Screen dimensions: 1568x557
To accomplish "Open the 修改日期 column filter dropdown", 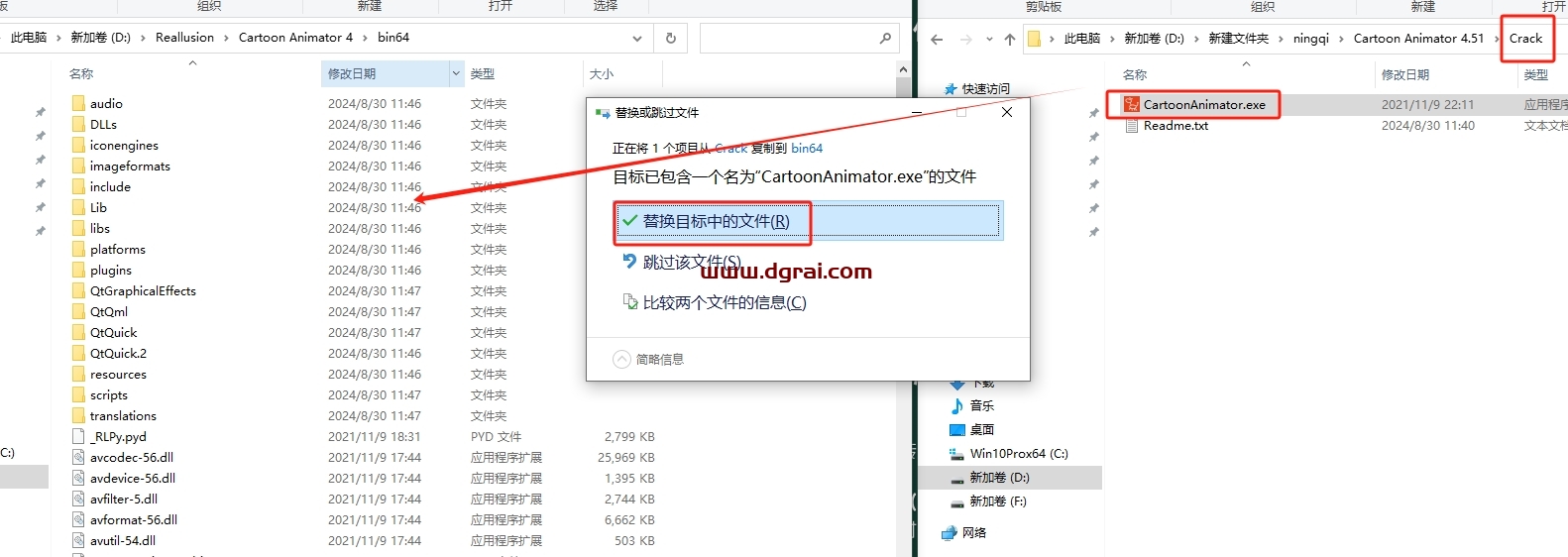I will [x=456, y=73].
